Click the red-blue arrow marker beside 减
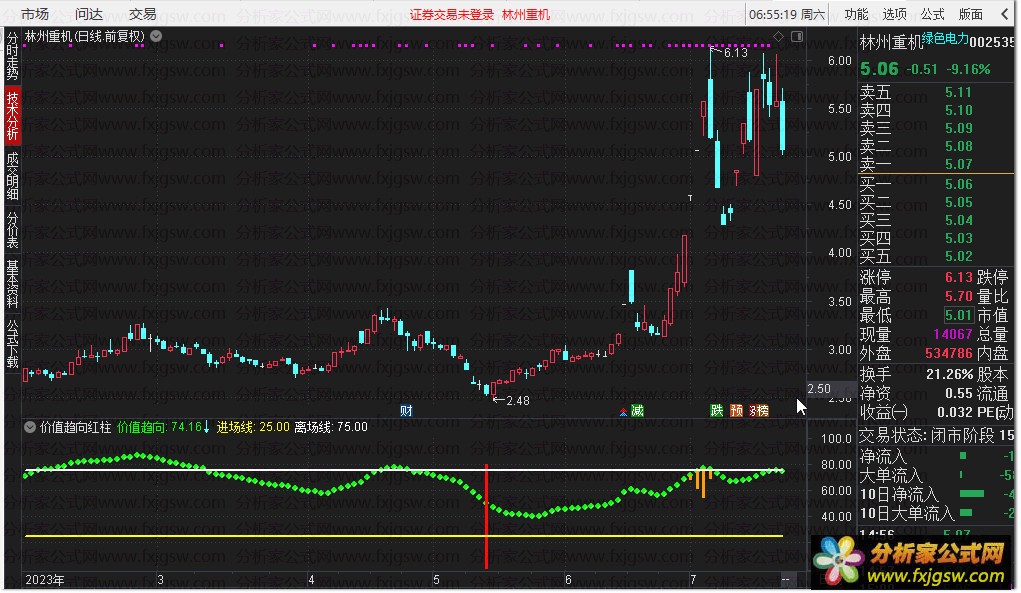Screen dimensions: 1021x593 point(623,412)
